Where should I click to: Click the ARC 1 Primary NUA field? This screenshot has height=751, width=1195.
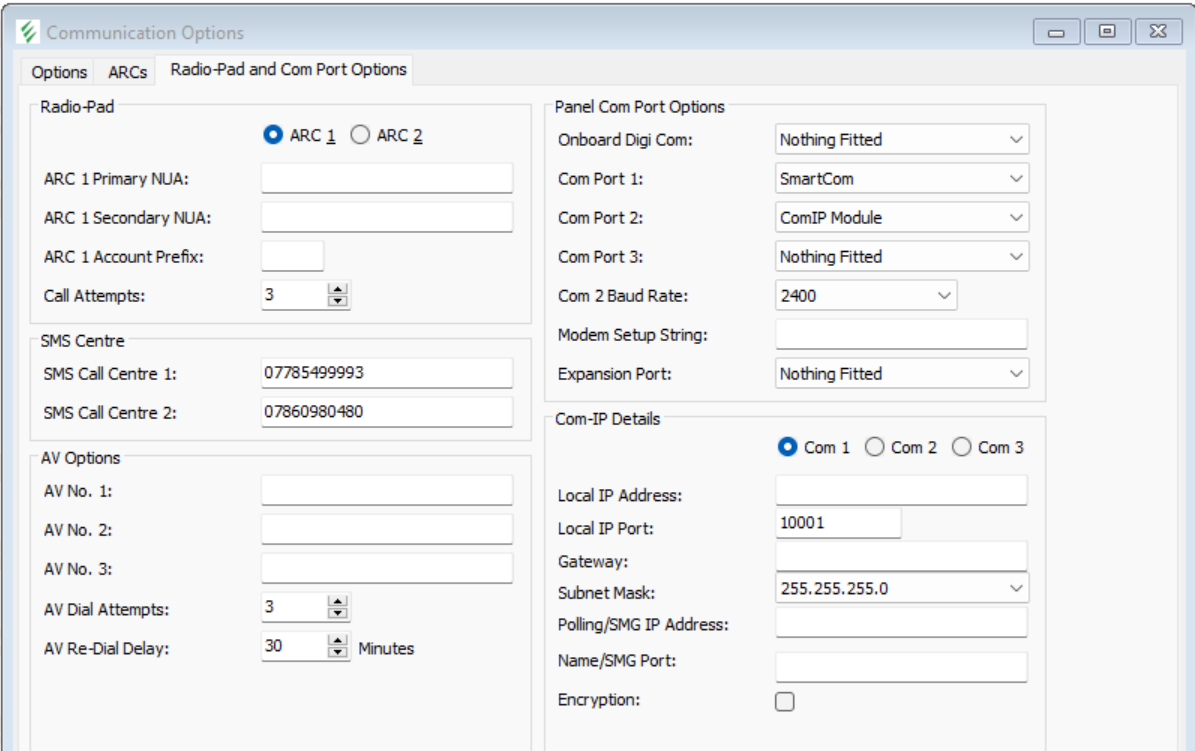click(386, 179)
